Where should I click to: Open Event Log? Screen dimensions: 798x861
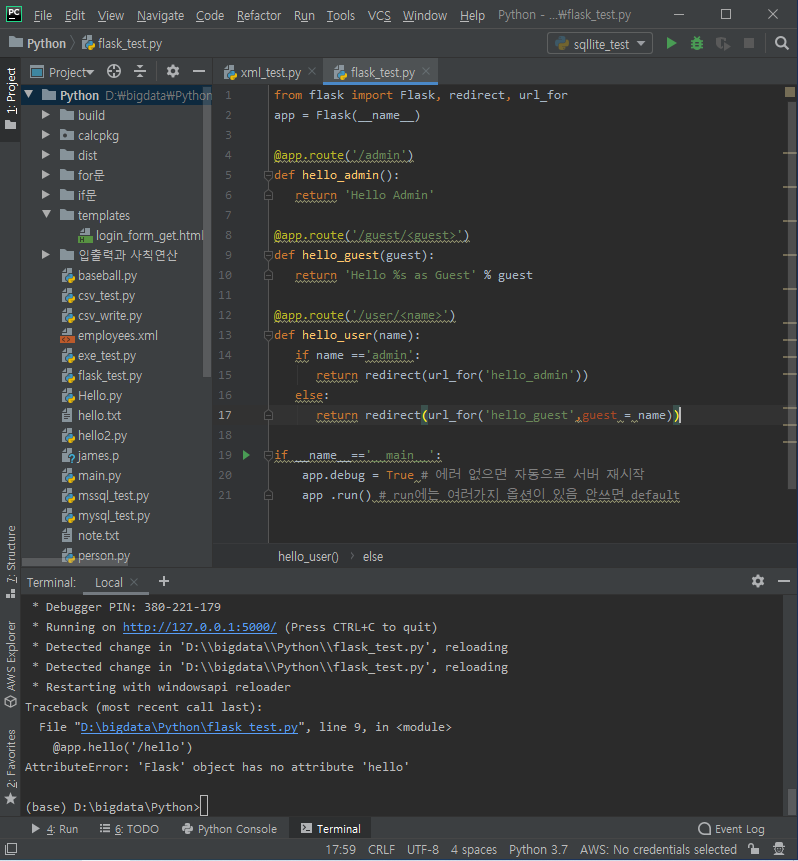click(x=731, y=829)
